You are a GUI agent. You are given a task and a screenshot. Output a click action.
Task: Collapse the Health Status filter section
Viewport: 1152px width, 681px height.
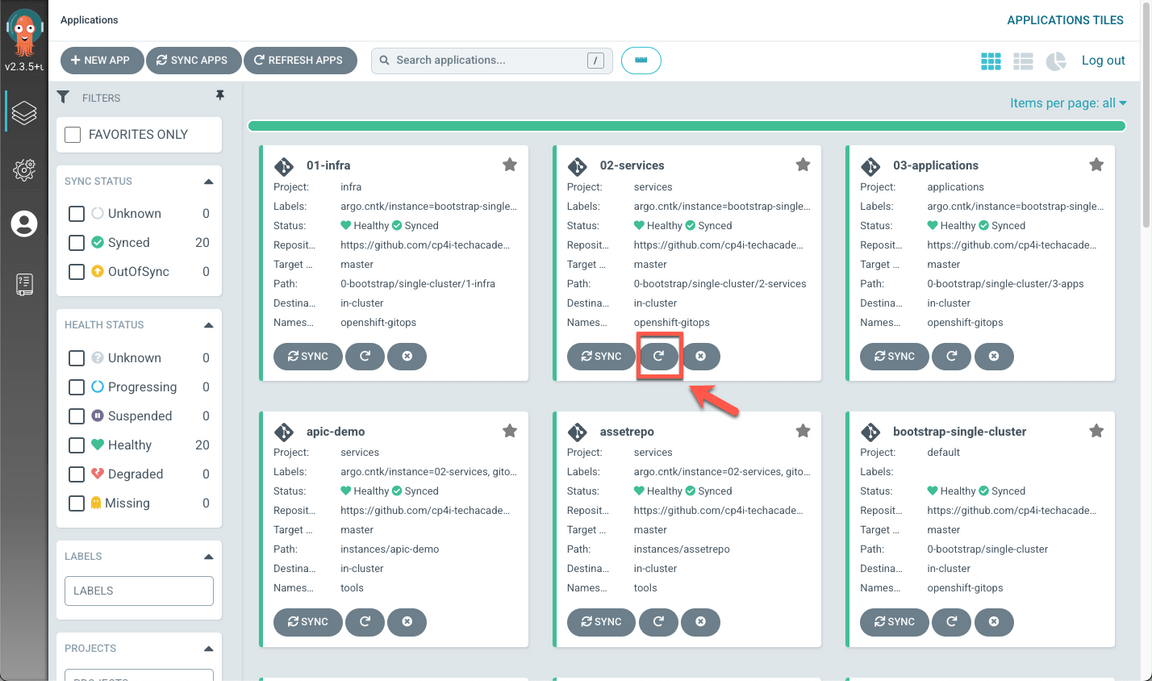tap(208, 325)
